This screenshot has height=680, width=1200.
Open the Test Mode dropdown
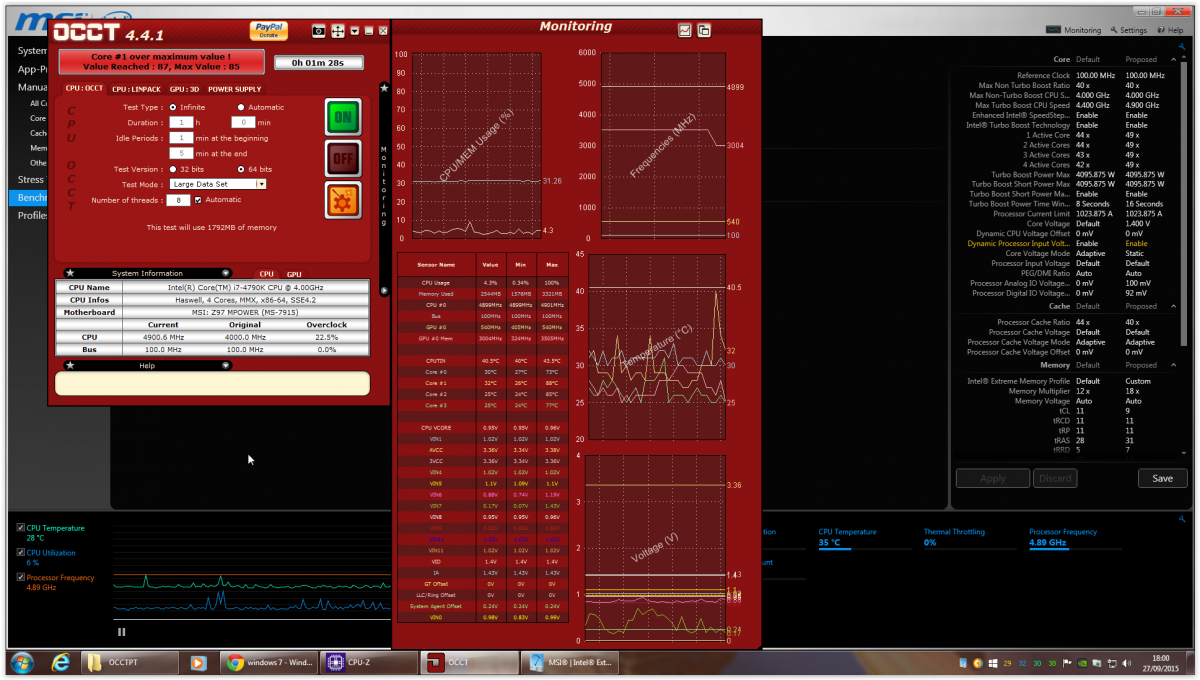[x=218, y=184]
